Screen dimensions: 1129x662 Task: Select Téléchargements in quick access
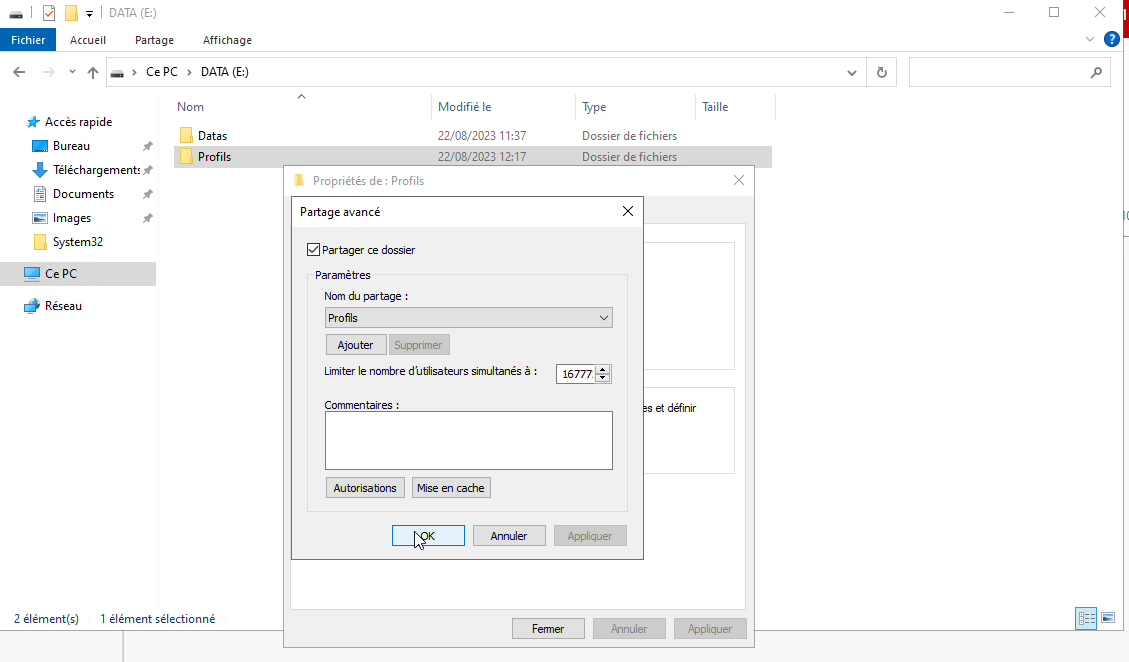point(95,170)
